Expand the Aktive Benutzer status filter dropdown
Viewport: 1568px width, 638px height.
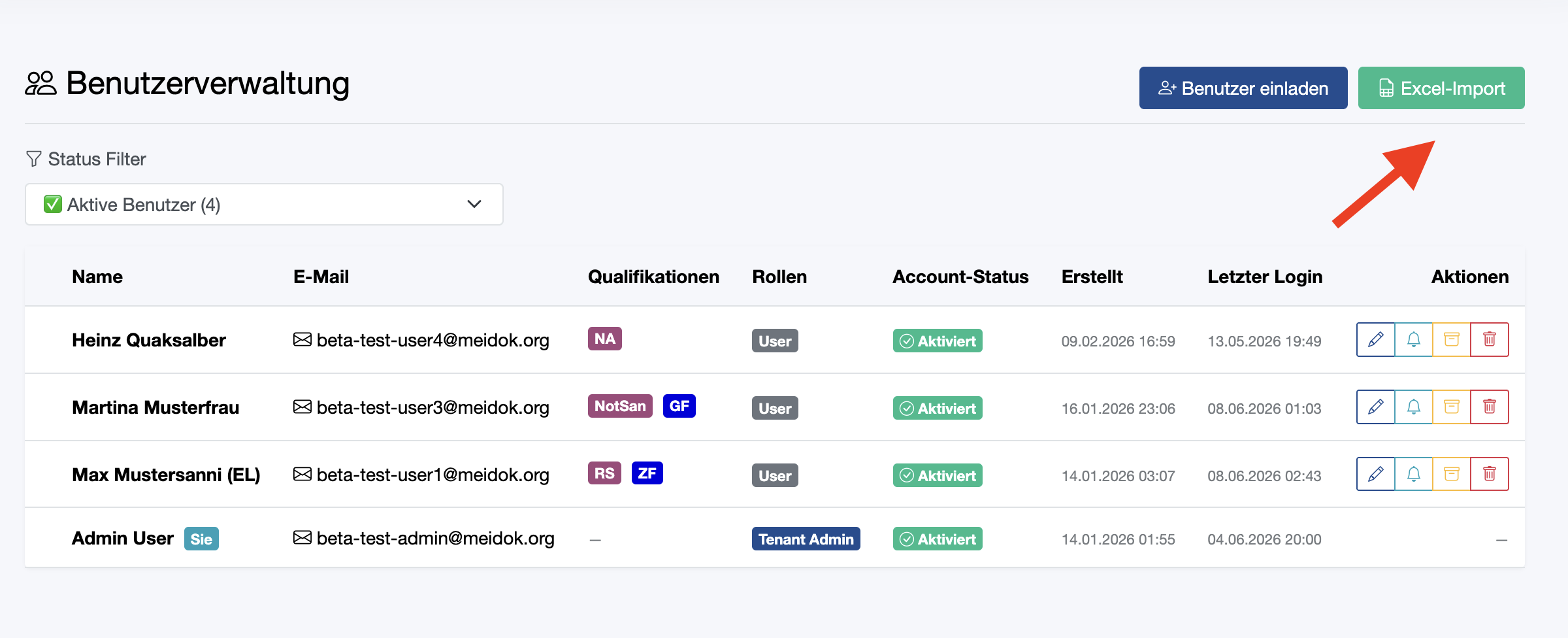pyautogui.click(x=264, y=205)
